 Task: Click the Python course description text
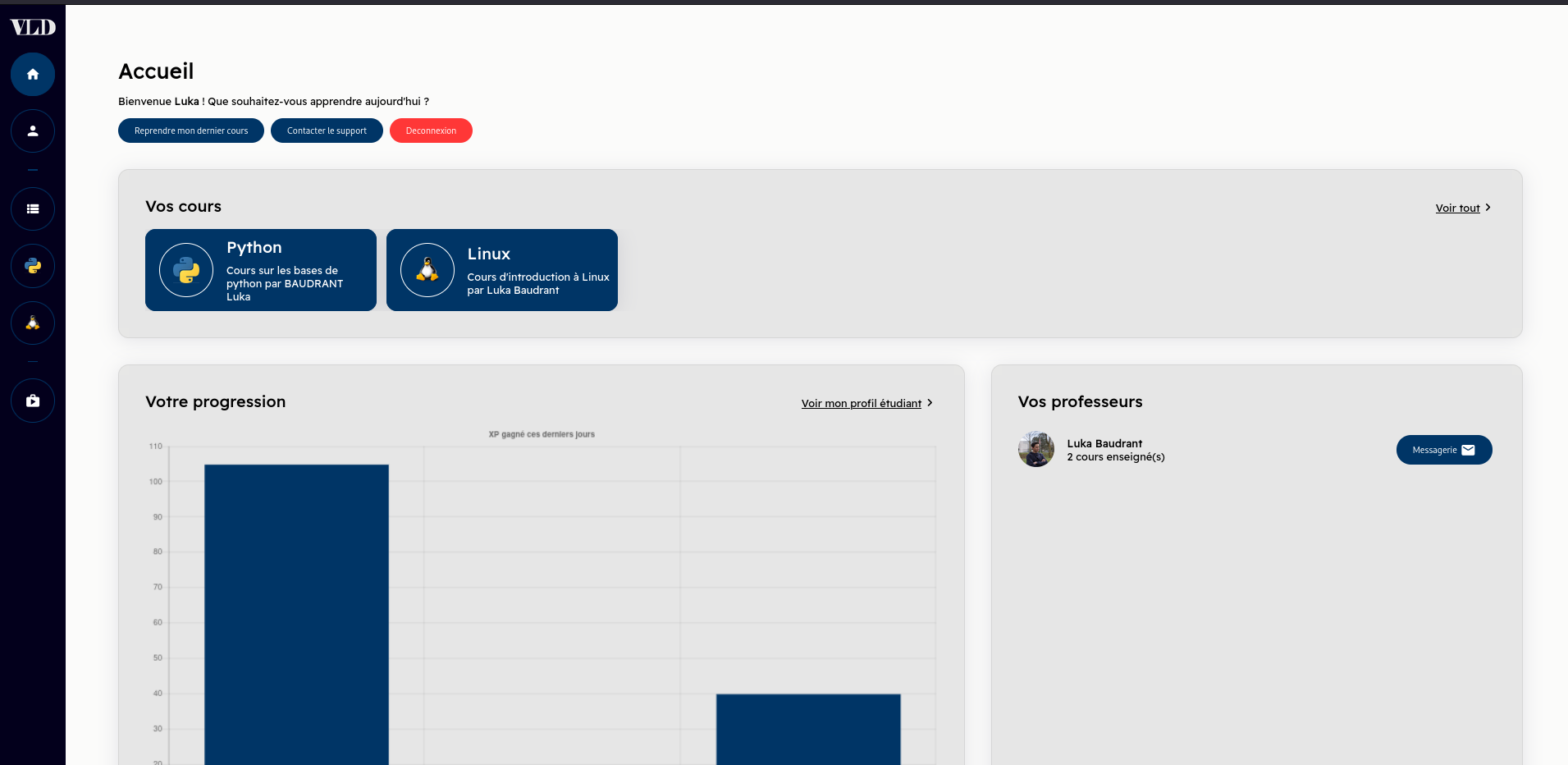tap(285, 284)
